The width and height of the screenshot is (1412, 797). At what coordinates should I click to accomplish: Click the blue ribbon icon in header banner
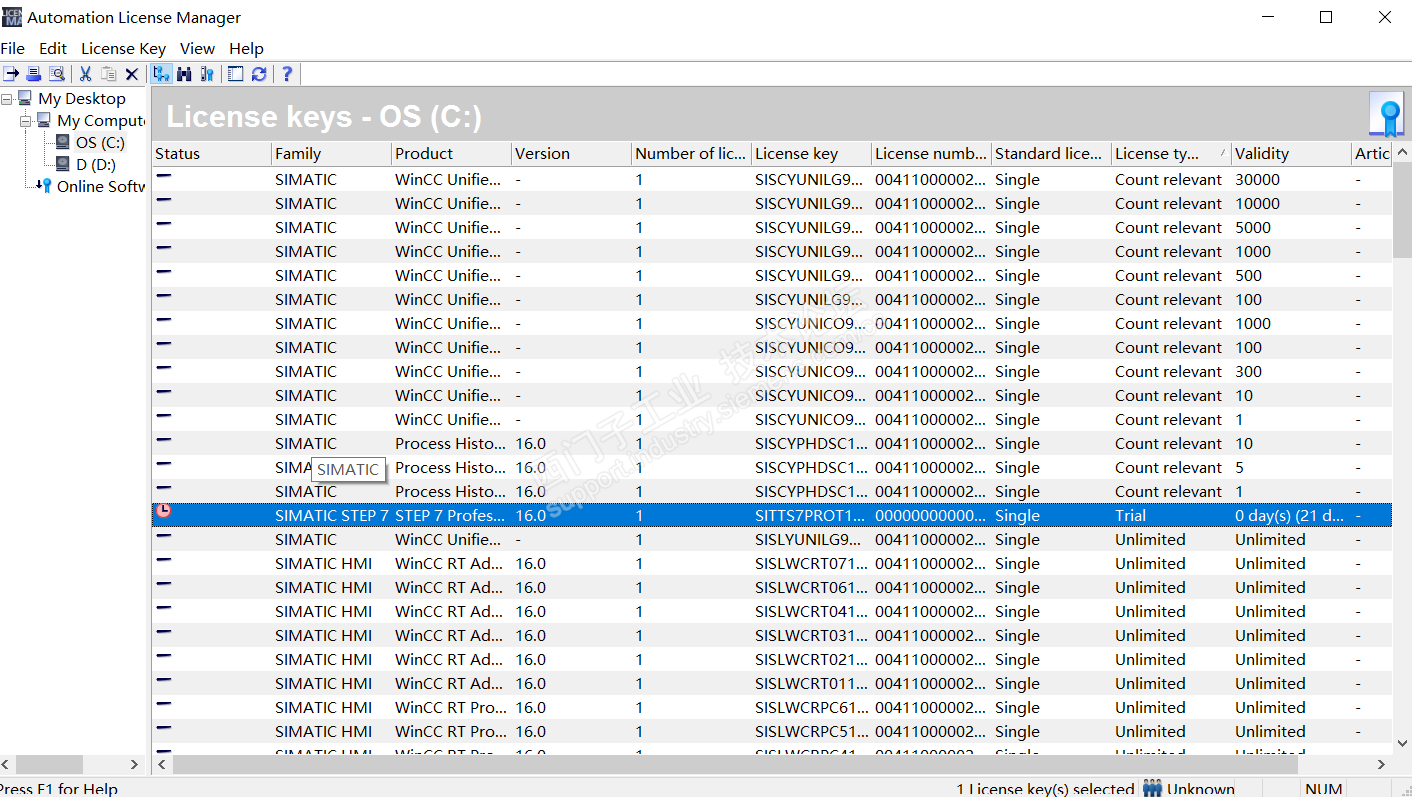pyautogui.click(x=1386, y=114)
